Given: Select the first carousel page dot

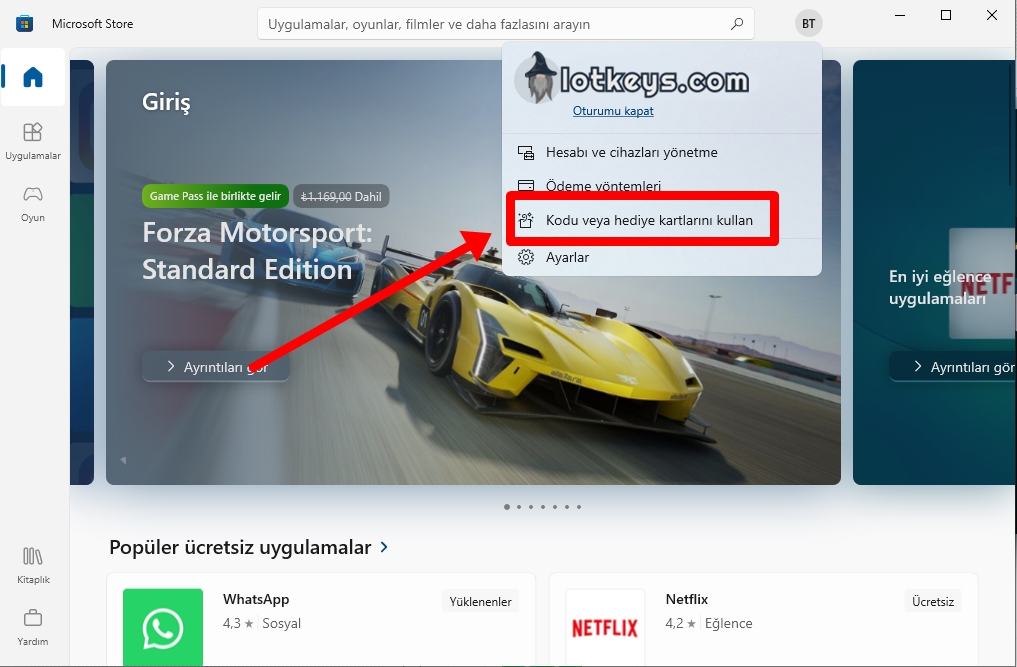Looking at the screenshot, I should pos(507,507).
